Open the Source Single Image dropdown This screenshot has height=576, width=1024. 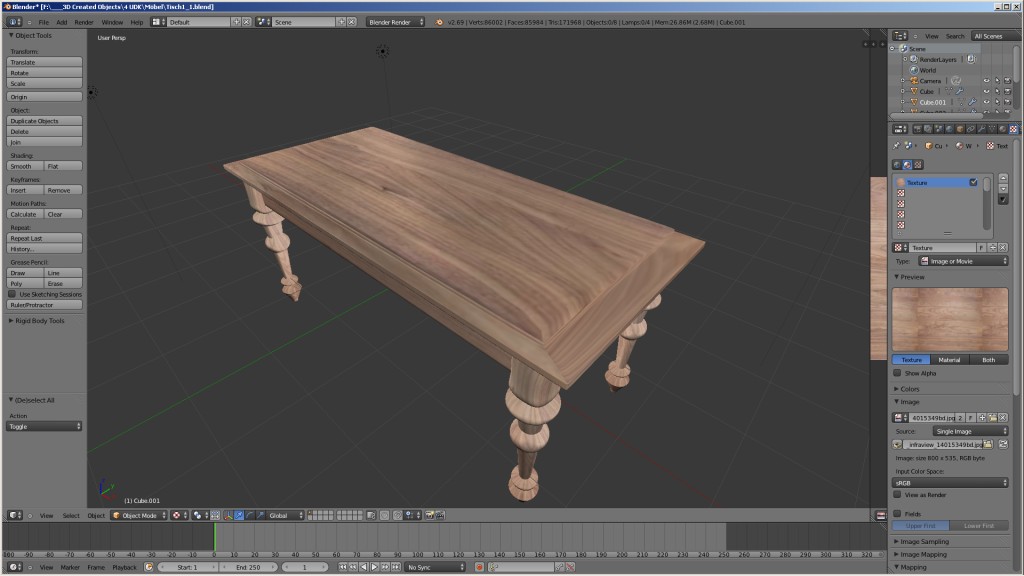[971, 430]
